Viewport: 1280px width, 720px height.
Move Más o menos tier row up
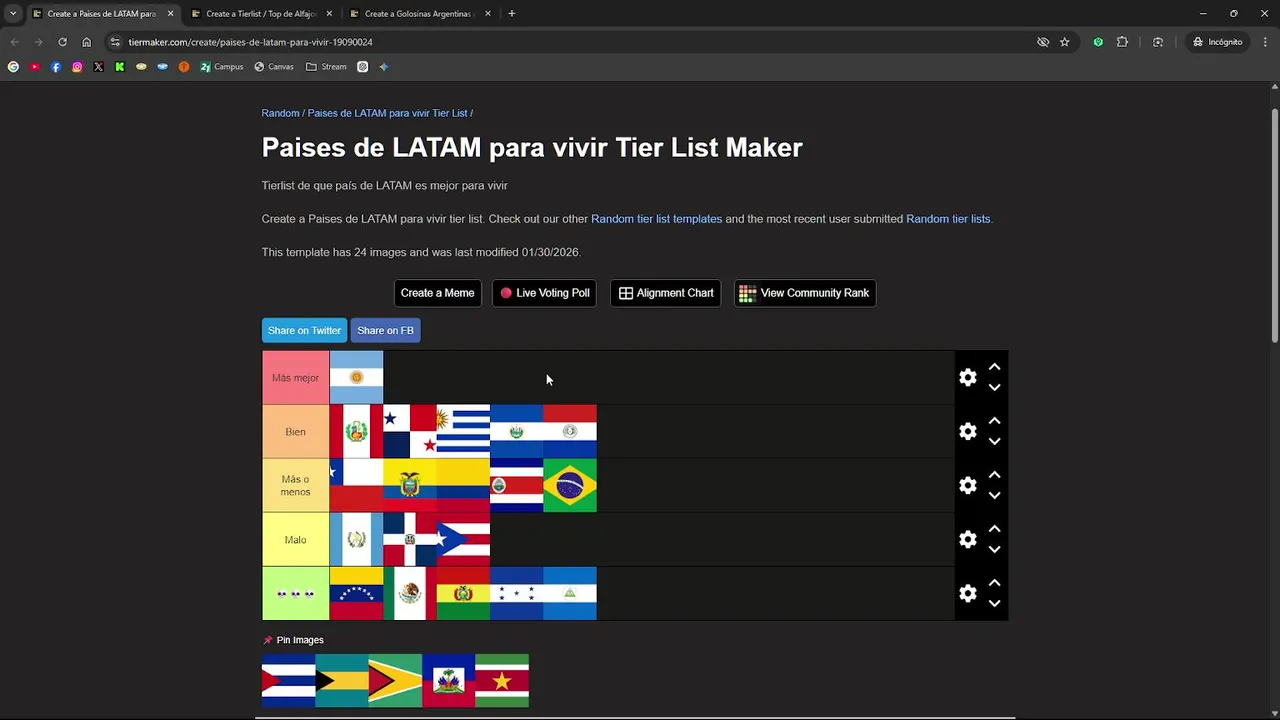coord(994,475)
